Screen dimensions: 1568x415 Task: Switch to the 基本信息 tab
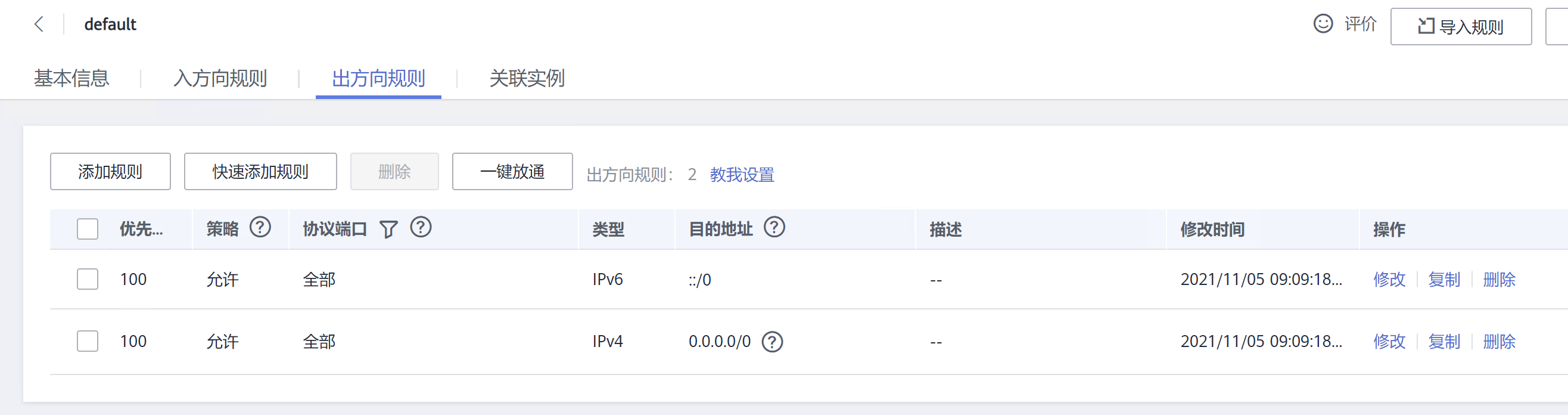71,78
